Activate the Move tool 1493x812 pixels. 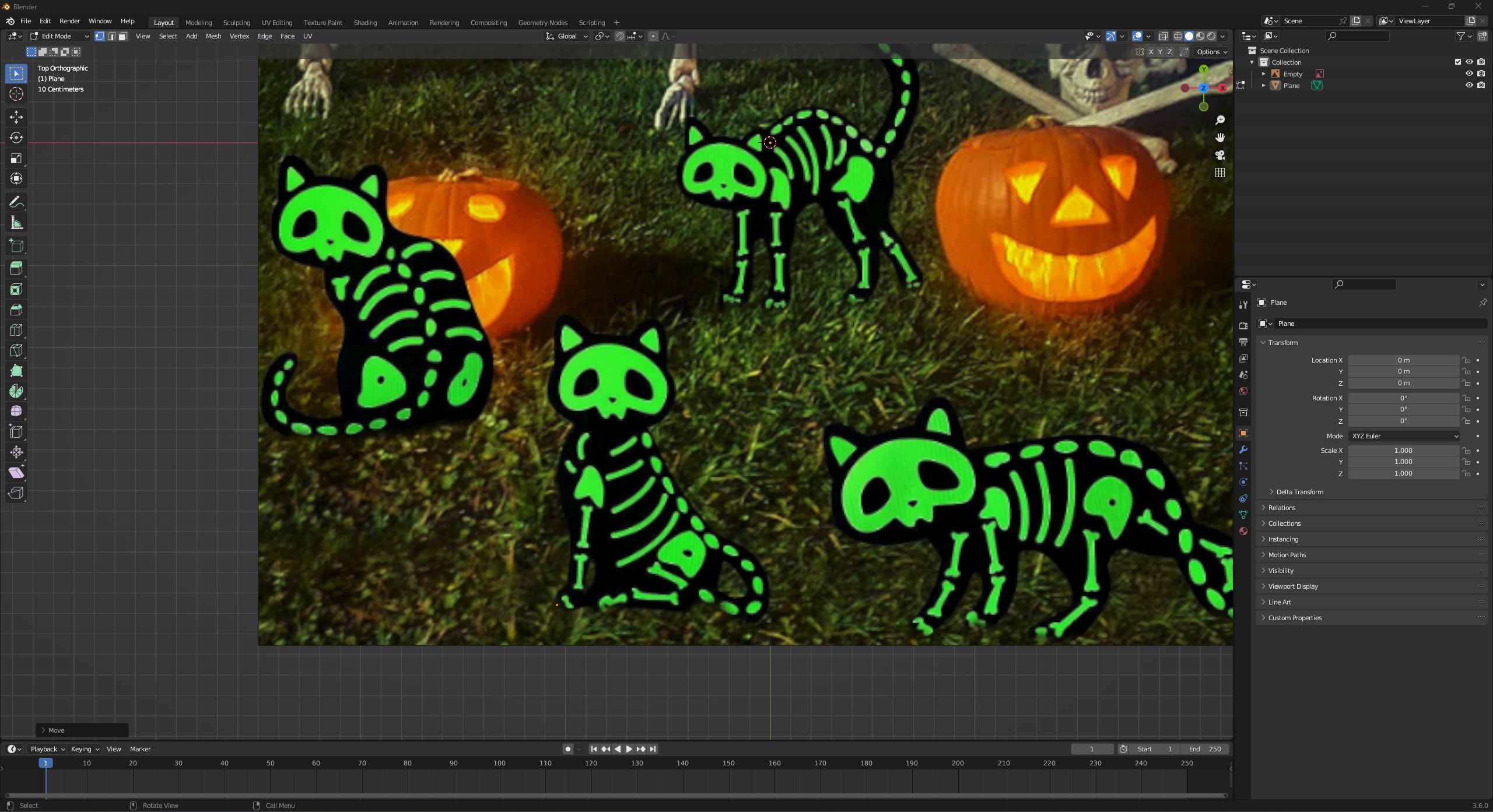tap(16, 117)
